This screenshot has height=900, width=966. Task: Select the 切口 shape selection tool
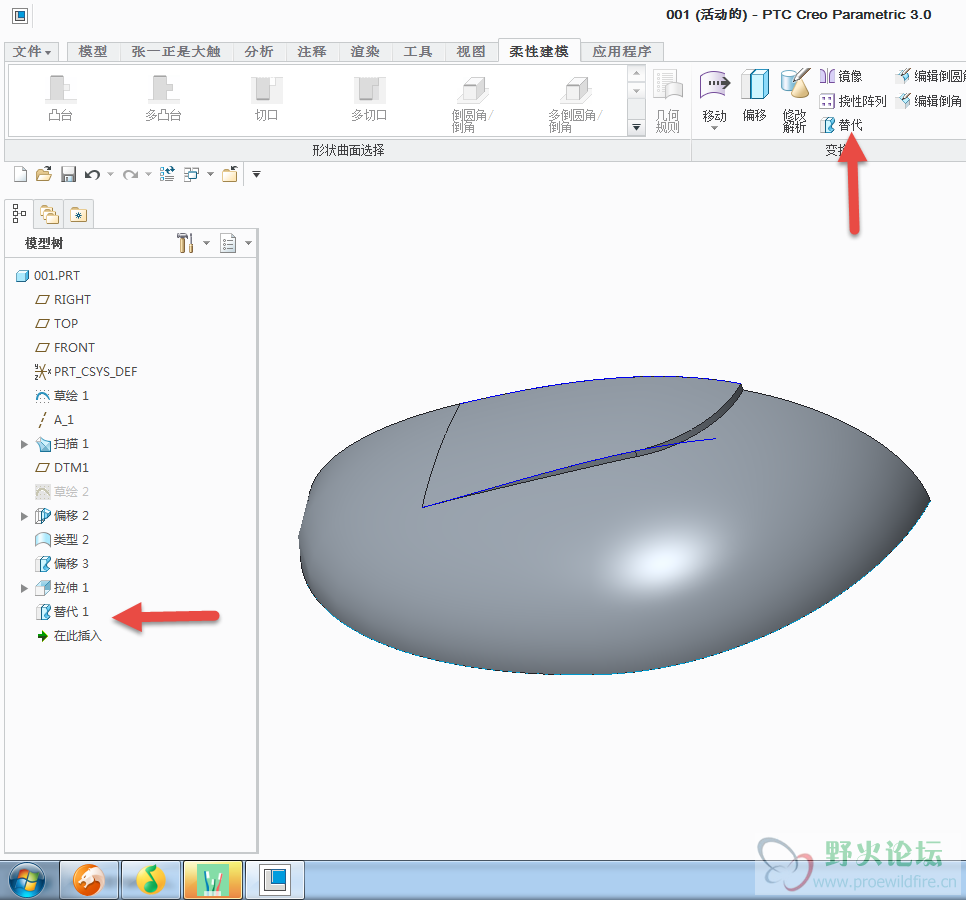(x=266, y=99)
